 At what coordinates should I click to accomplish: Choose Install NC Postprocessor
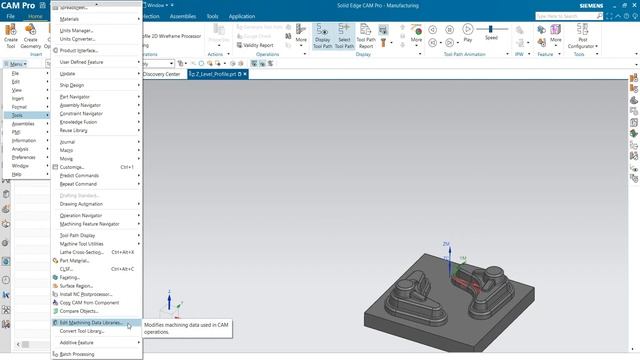pyautogui.click(x=97, y=294)
